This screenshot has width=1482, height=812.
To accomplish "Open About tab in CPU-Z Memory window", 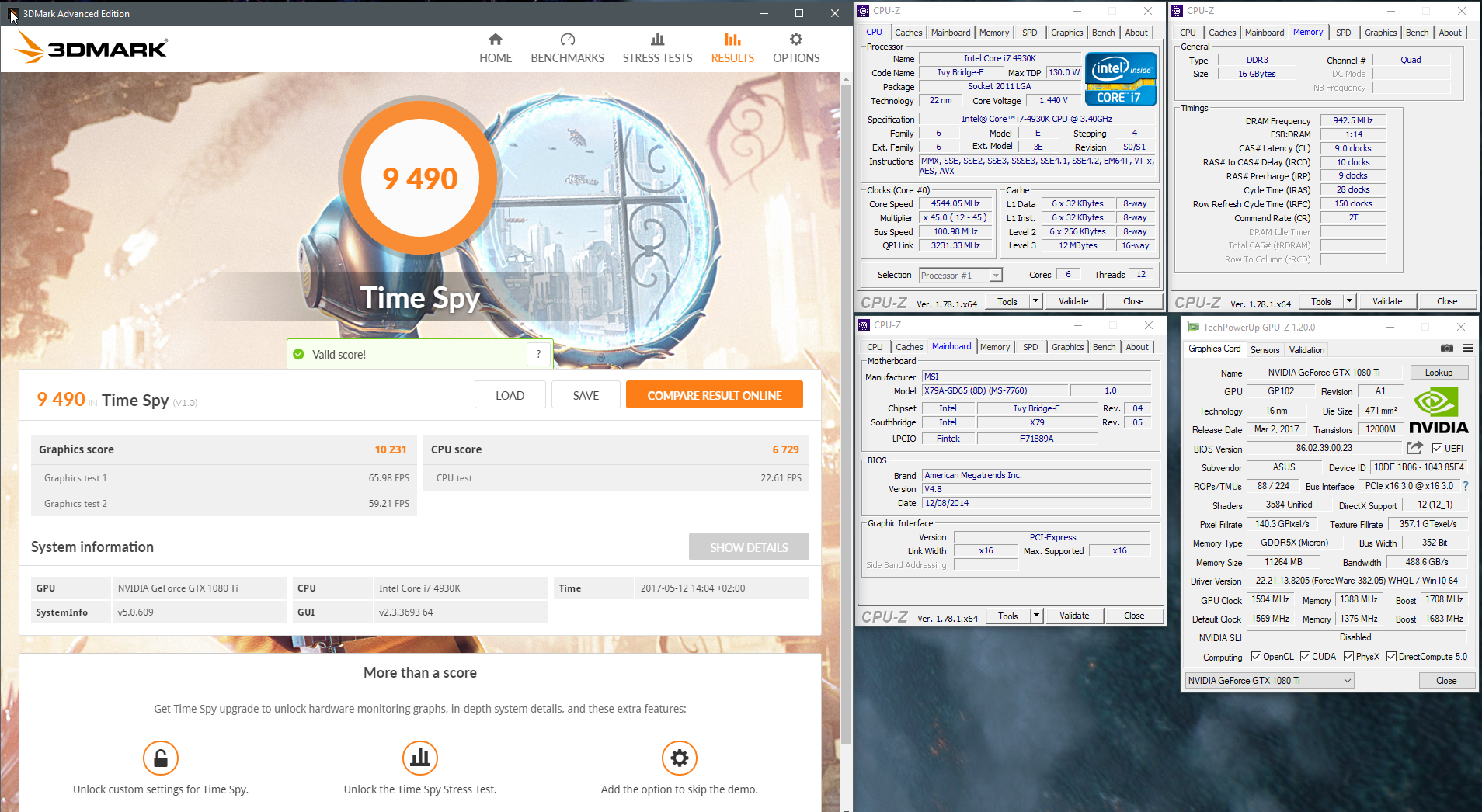I will pyautogui.click(x=1450, y=33).
